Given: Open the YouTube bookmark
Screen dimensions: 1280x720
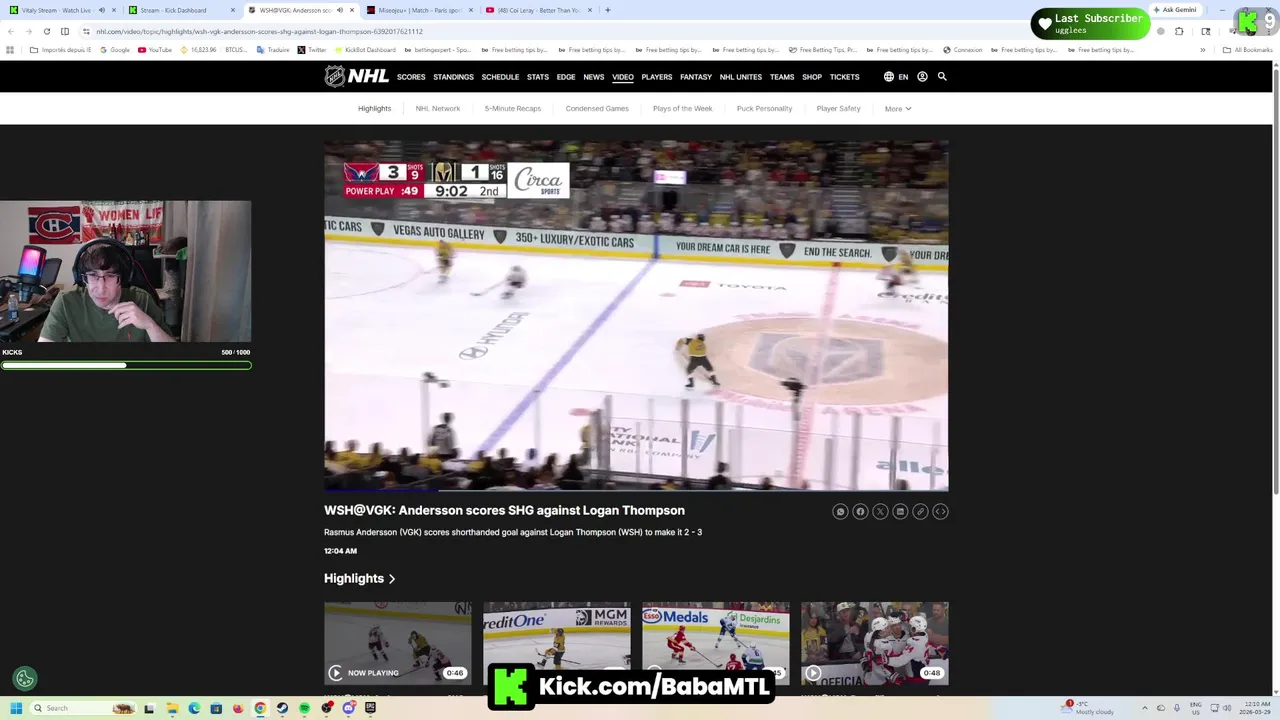Looking at the screenshot, I should pyautogui.click(x=155, y=49).
